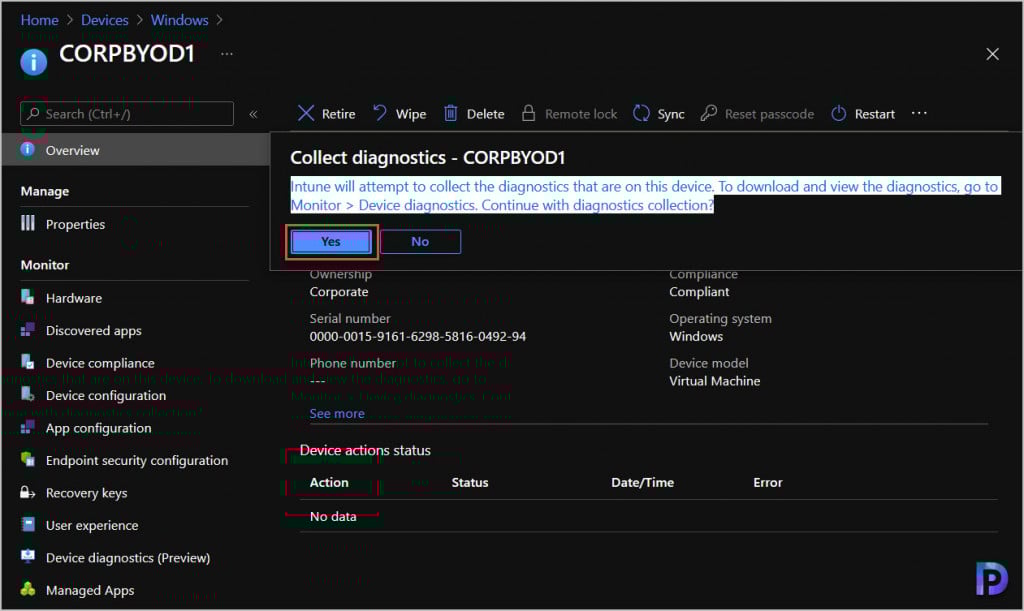The width and height of the screenshot is (1024, 611).
Task: Click the App configuration icon
Action: 27,427
